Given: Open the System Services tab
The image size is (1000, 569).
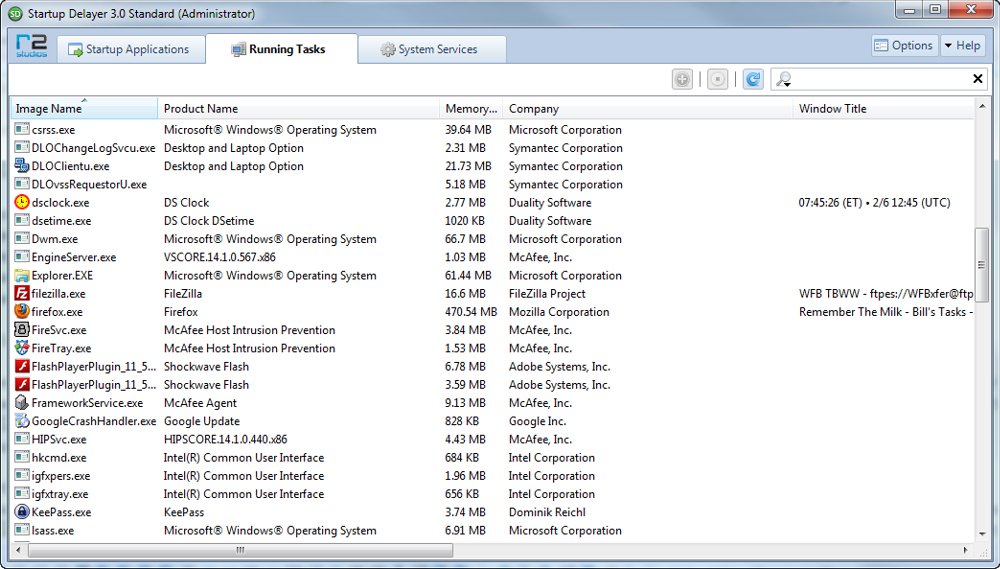Looking at the screenshot, I should [x=432, y=49].
